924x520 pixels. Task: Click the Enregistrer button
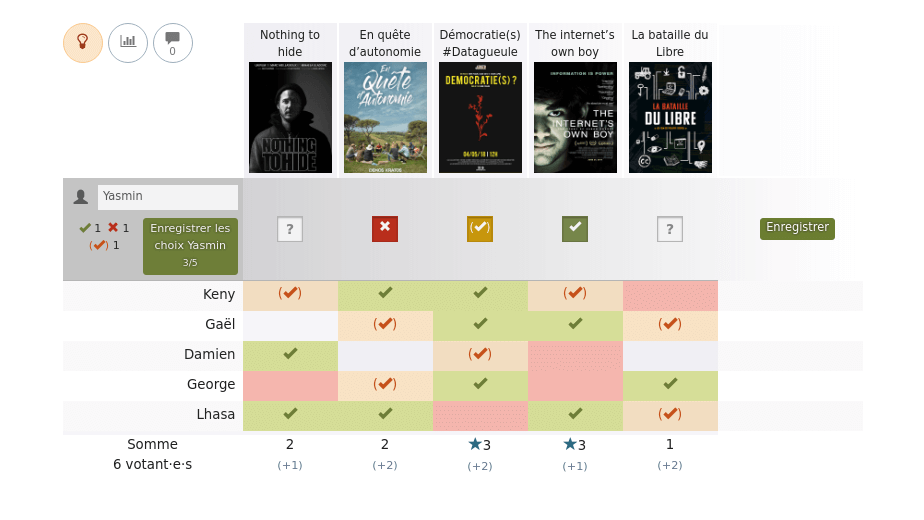(x=797, y=228)
